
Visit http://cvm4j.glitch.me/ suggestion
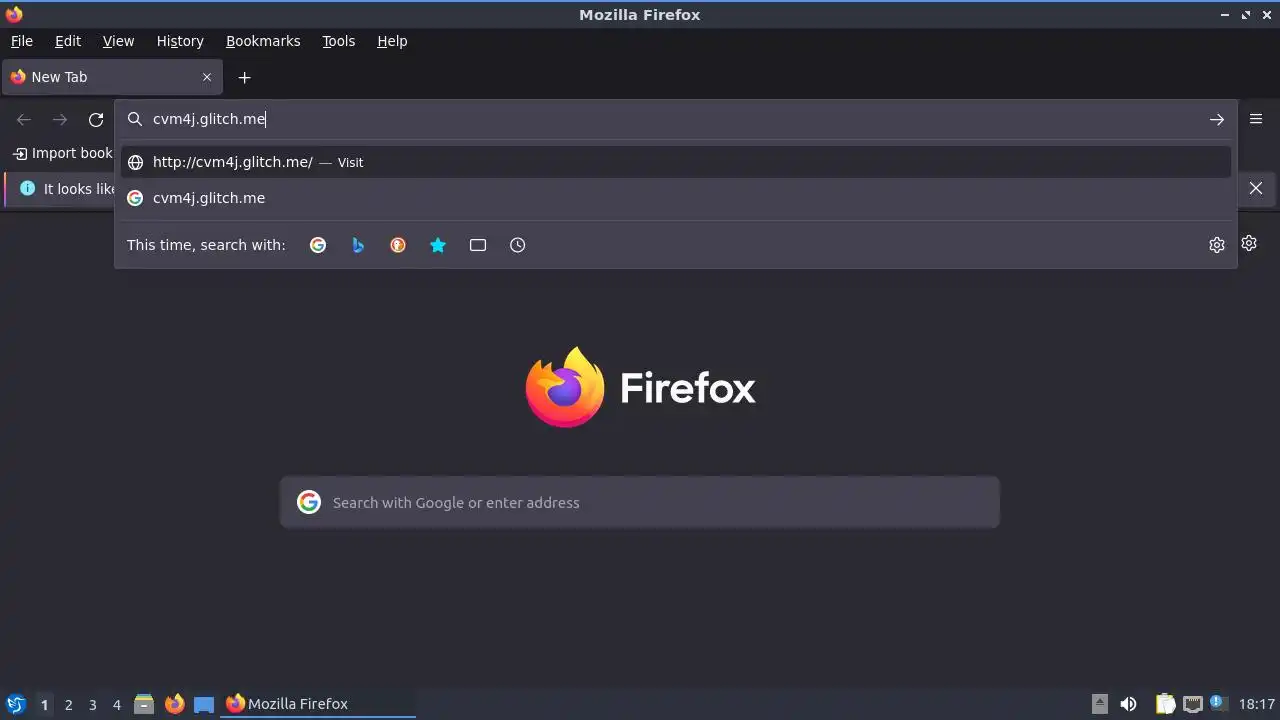click(676, 162)
